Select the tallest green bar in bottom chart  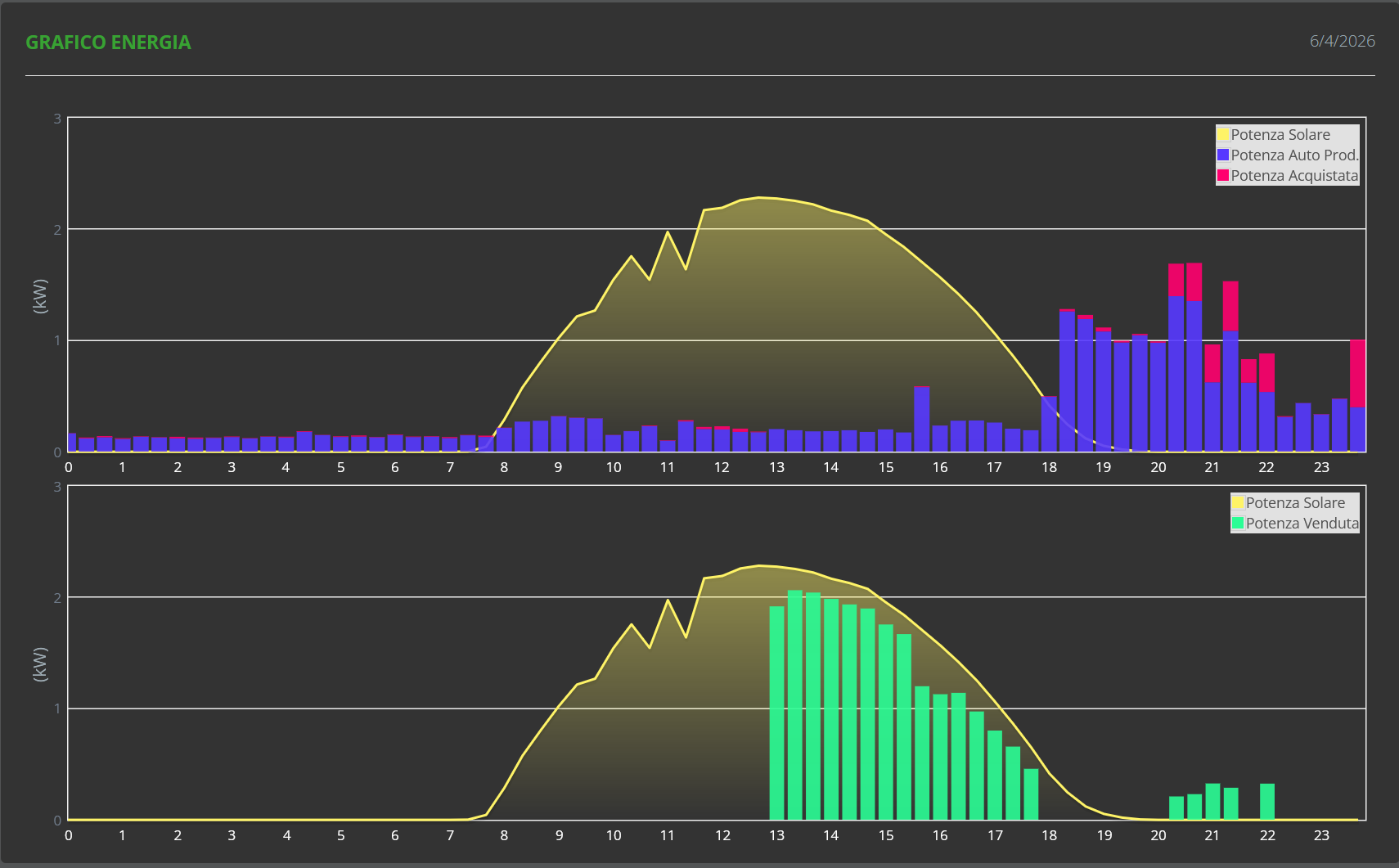tap(795, 704)
